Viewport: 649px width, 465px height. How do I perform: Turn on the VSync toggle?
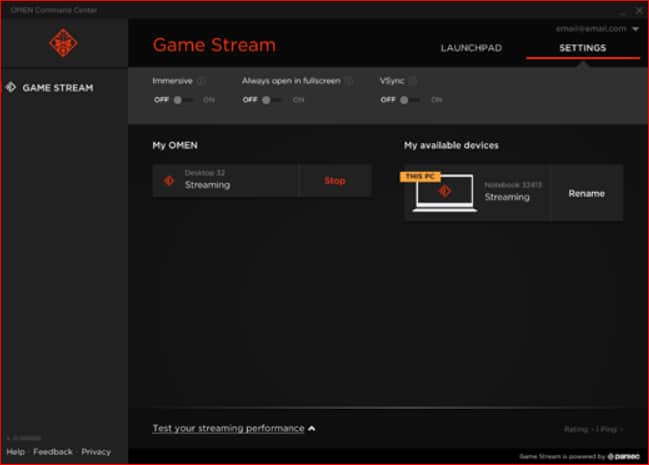[409, 100]
